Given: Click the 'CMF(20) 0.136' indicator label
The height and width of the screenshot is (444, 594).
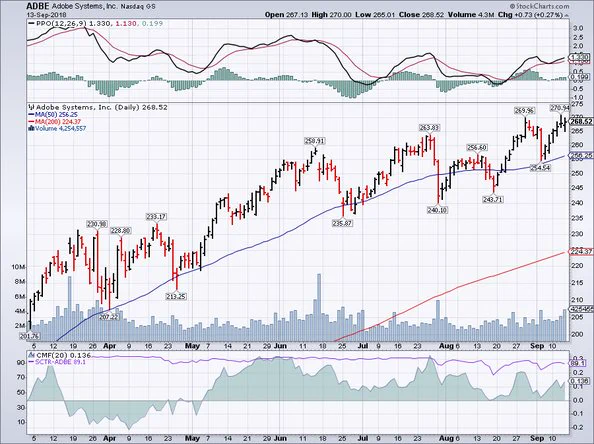Looking at the screenshot, I should click(x=63, y=355).
